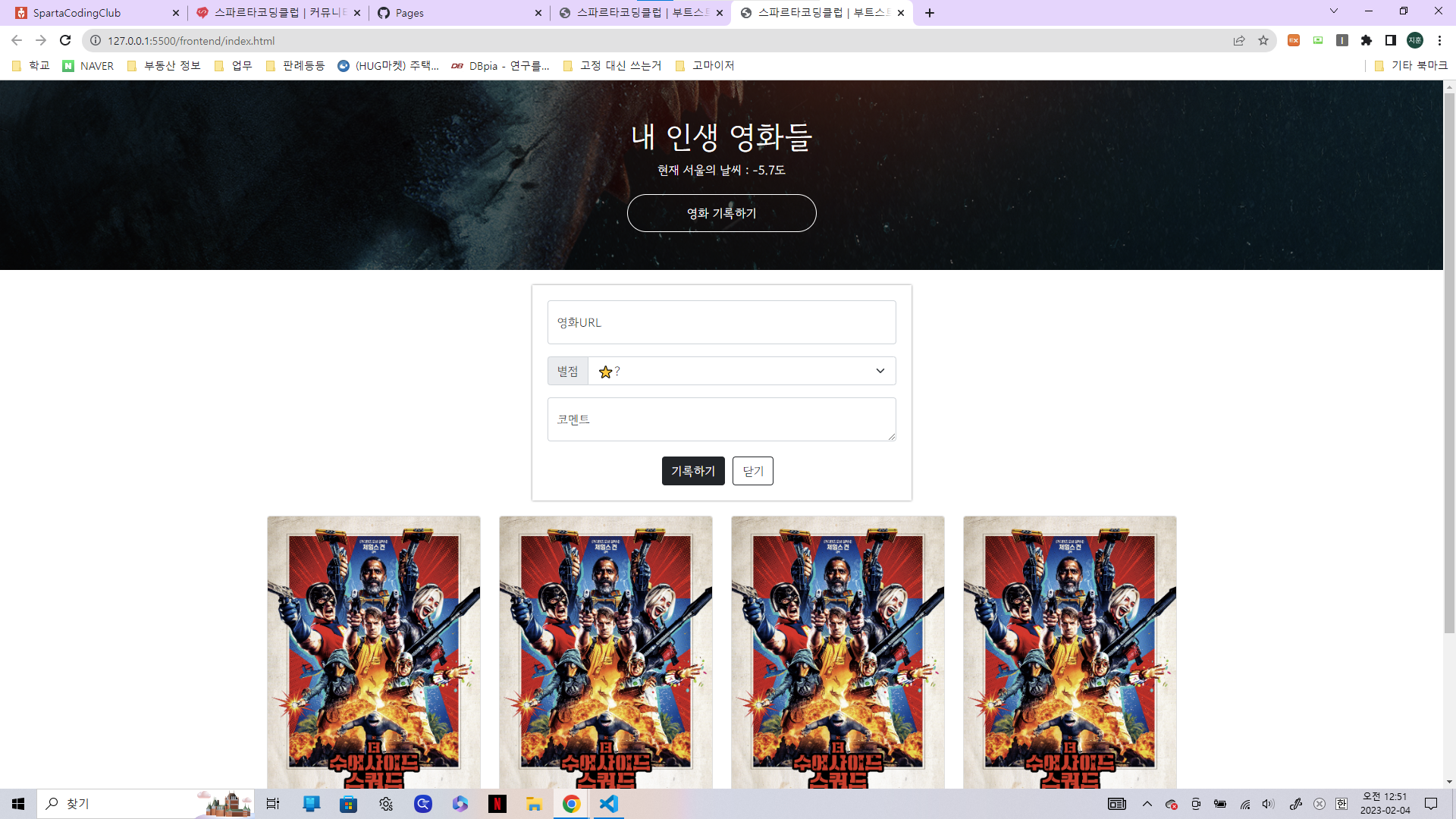
Task: Open the Microsoft Store taskbar icon
Action: [x=348, y=804]
